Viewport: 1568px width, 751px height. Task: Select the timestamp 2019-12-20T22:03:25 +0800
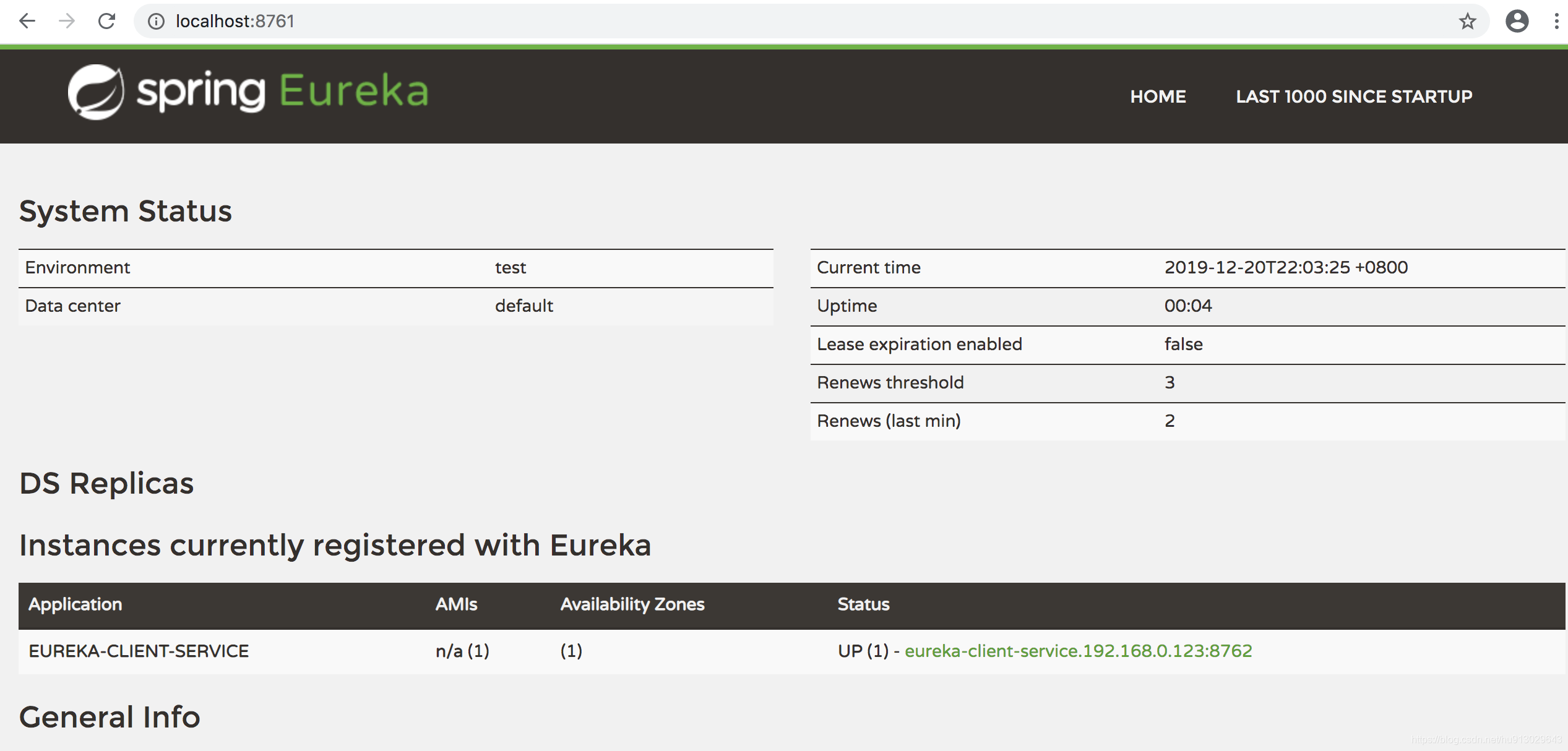coord(1286,267)
